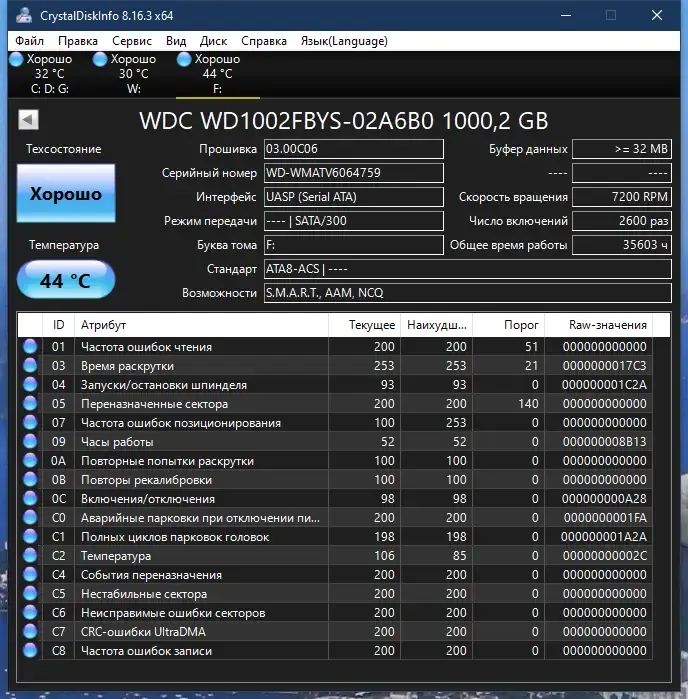Screen dimensions: 688x699
Task: Click the Наихудш... column header
Action: 437,325
